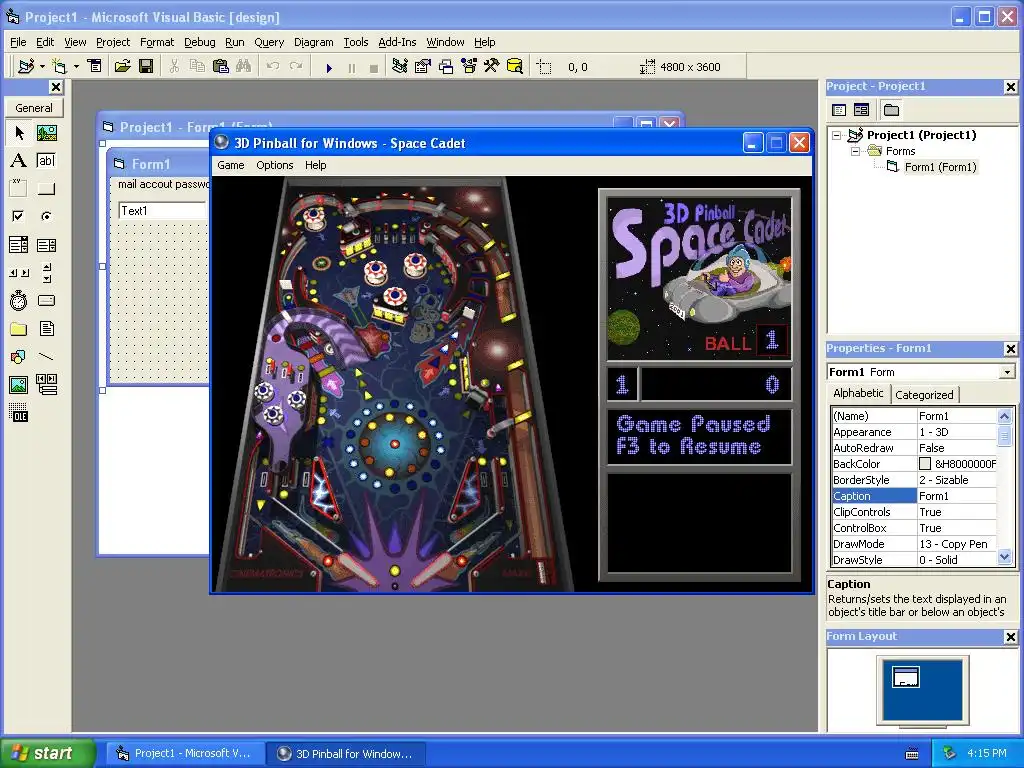The image size is (1024, 768).
Task: Select the CheckBox control in the toolbox
Action: click(x=19, y=216)
